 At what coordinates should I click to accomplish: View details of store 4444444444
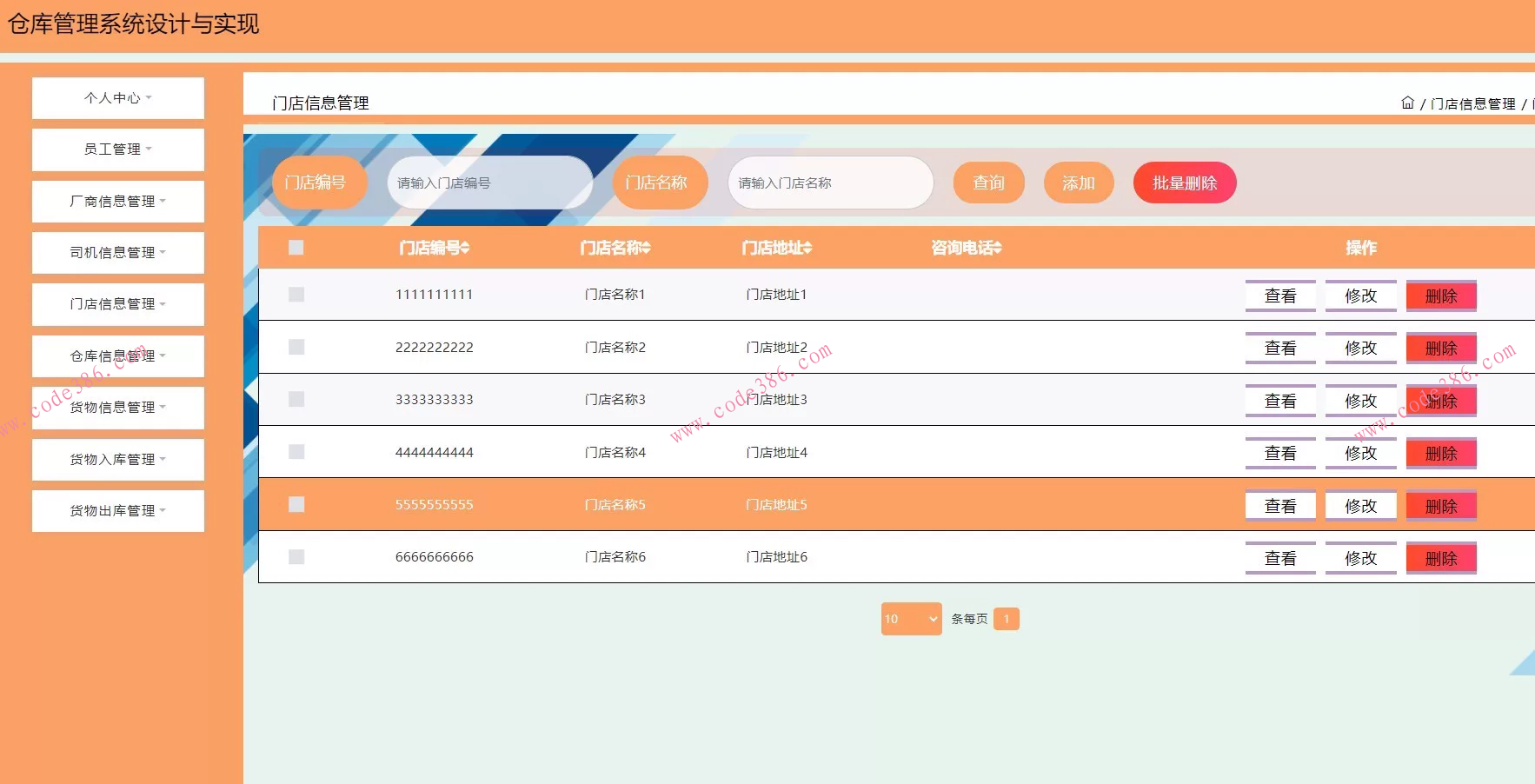point(1279,454)
